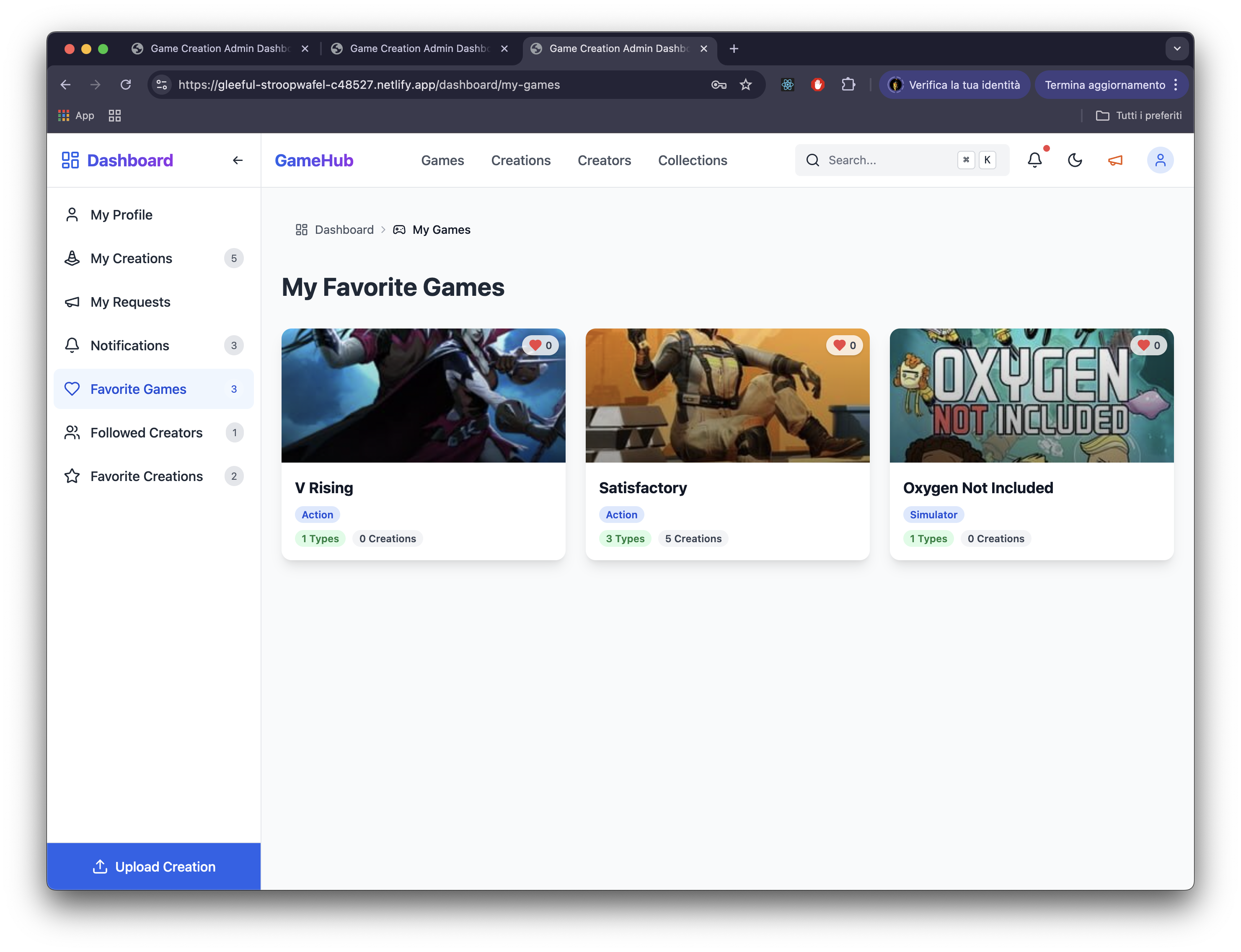Open the Collections nav item
This screenshot has width=1241, height=952.
tap(692, 160)
